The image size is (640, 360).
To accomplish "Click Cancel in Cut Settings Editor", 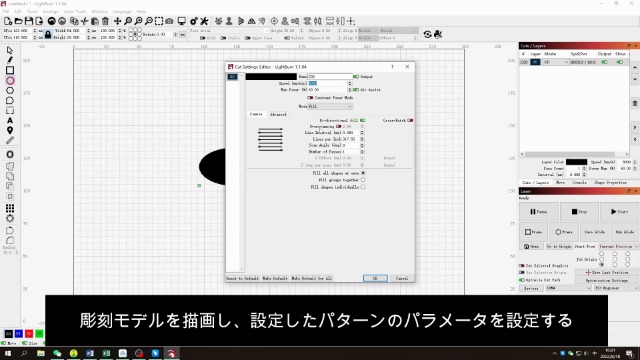I will [402, 278].
